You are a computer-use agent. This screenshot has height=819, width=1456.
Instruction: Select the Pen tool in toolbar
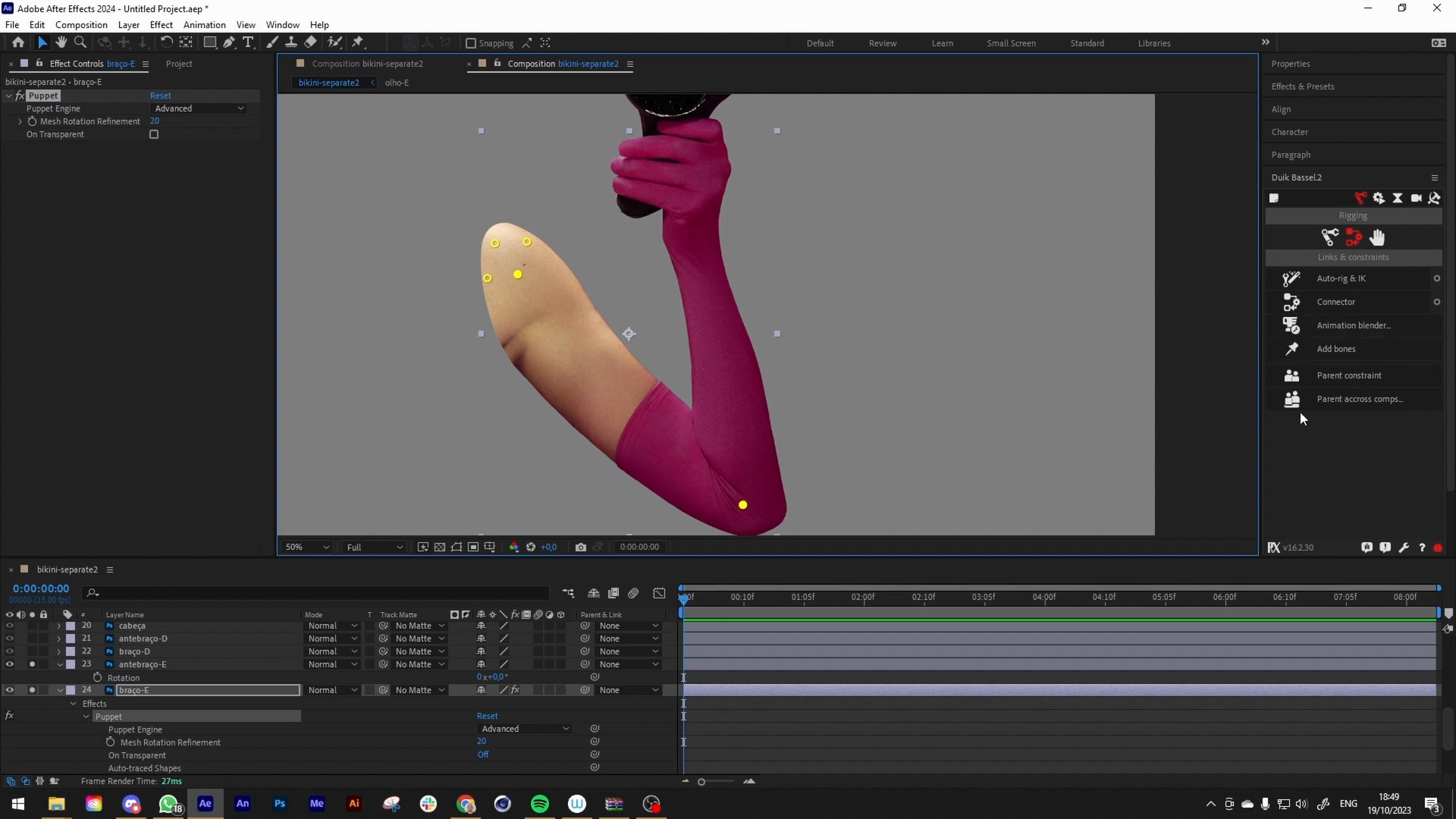(229, 42)
